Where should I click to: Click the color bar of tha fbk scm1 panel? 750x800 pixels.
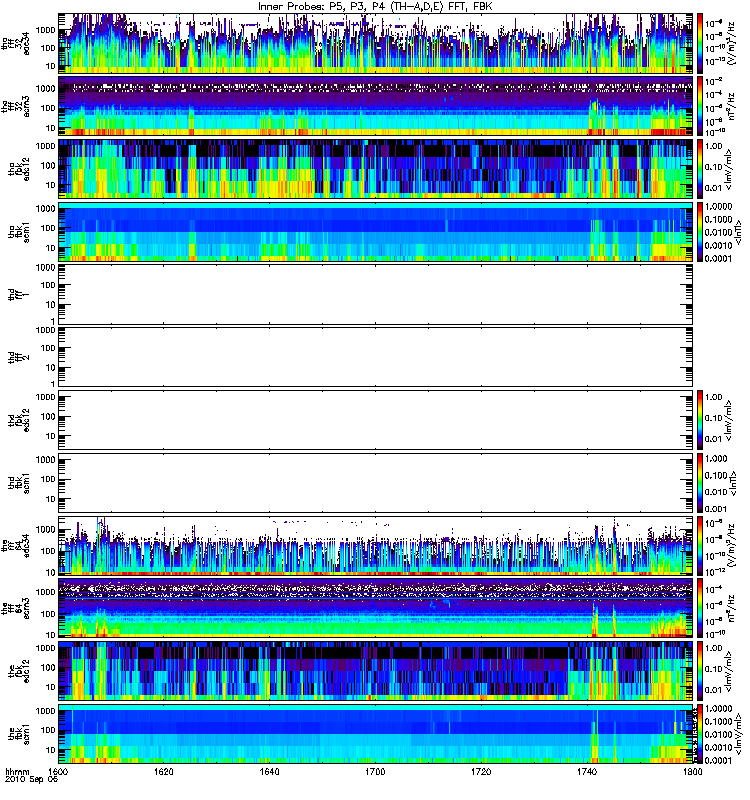click(x=700, y=232)
